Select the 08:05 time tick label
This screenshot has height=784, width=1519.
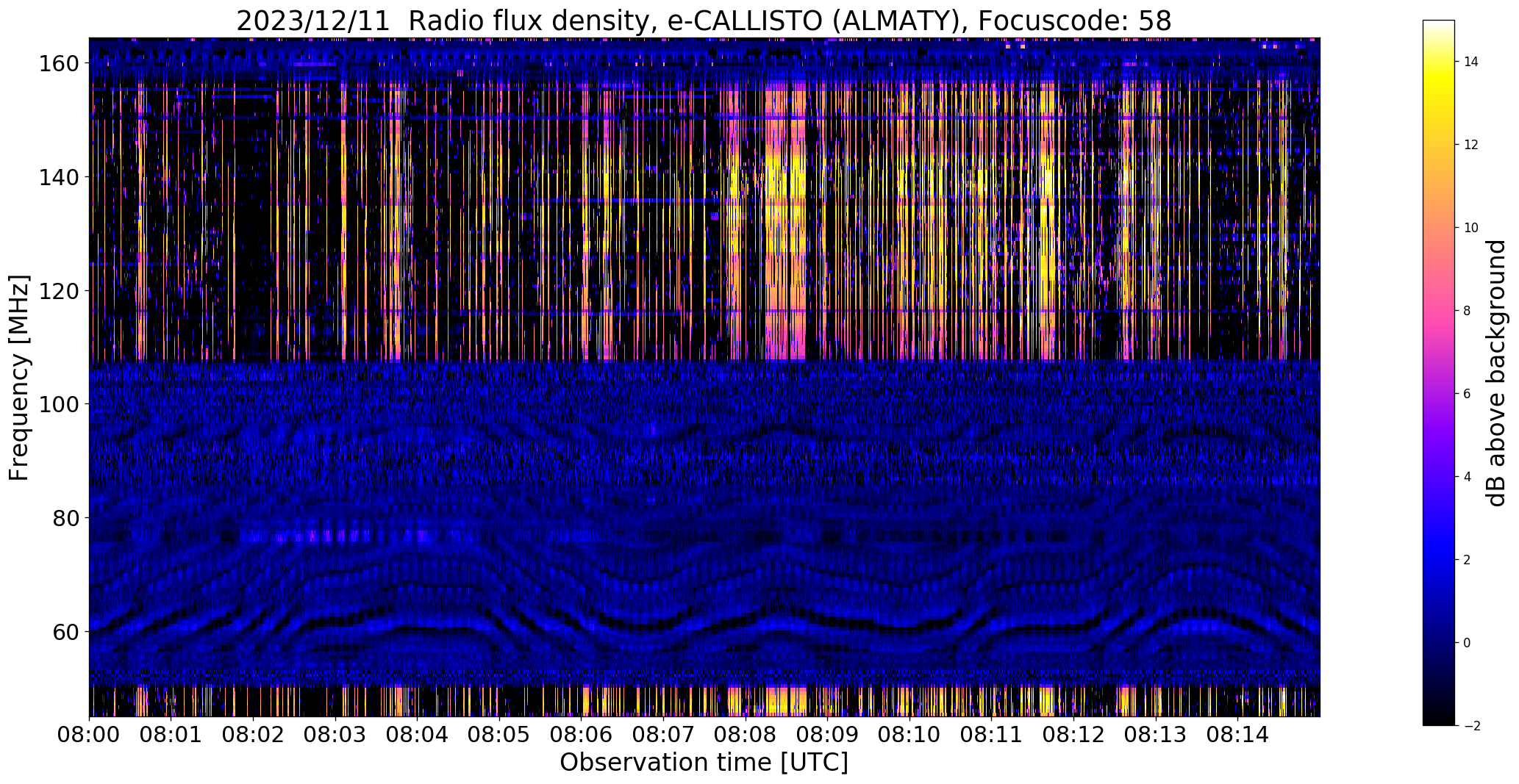click(499, 734)
